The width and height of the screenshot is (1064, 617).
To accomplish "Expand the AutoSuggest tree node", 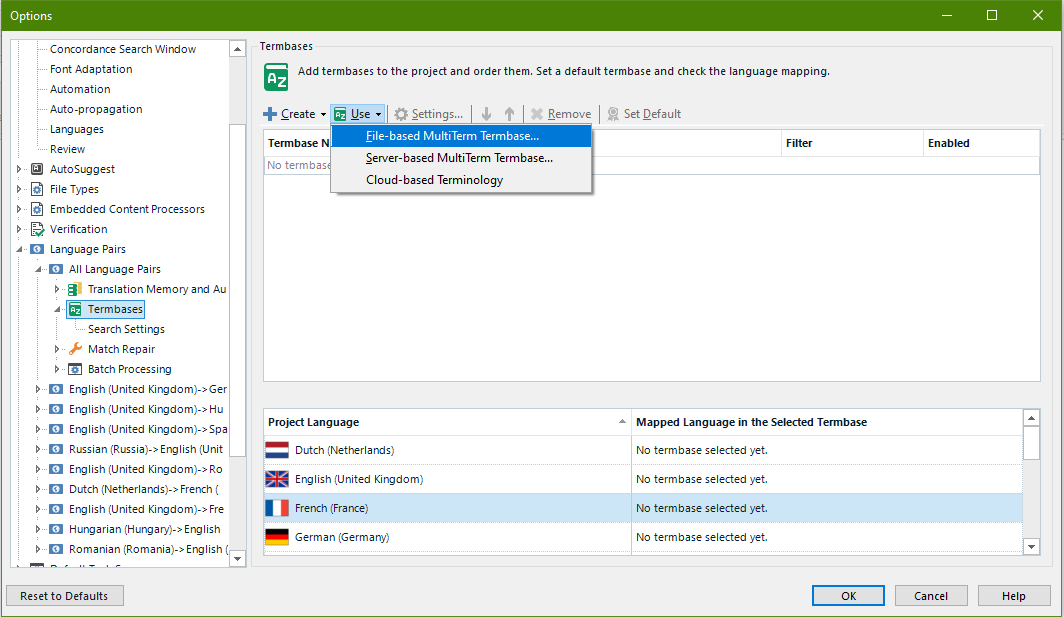I will (19, 169).
